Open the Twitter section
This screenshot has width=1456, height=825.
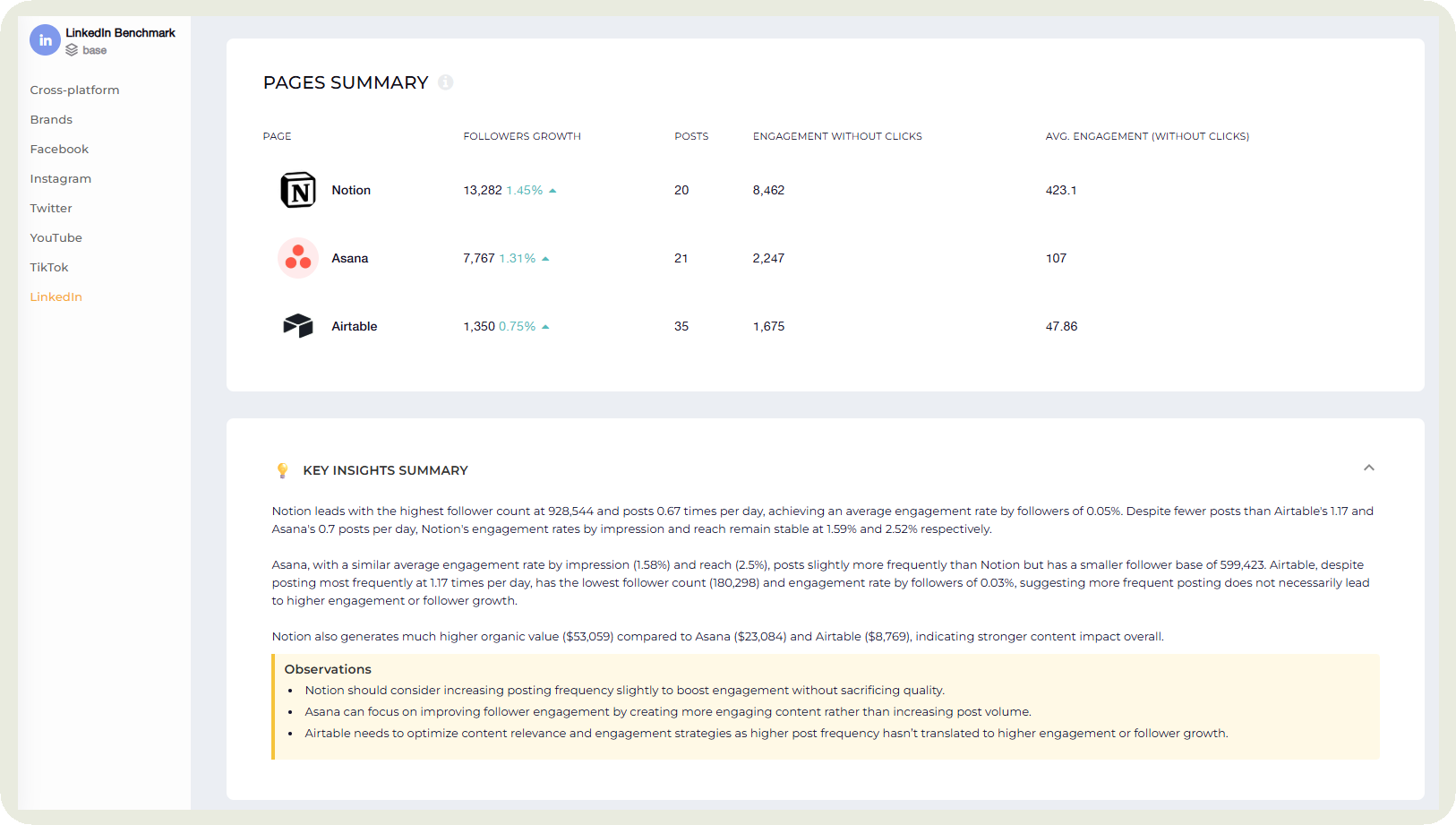click(50, 208)
